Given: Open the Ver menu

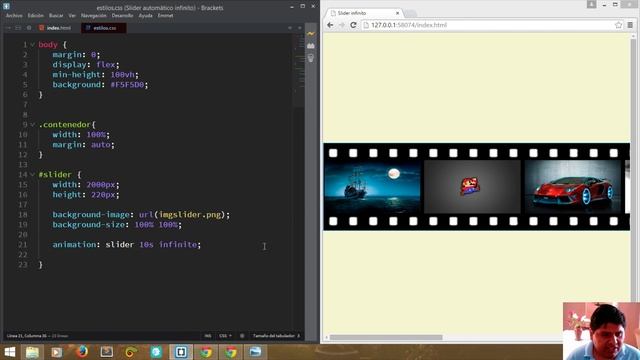Looking at the screenshot, I should tap(72, 16).
